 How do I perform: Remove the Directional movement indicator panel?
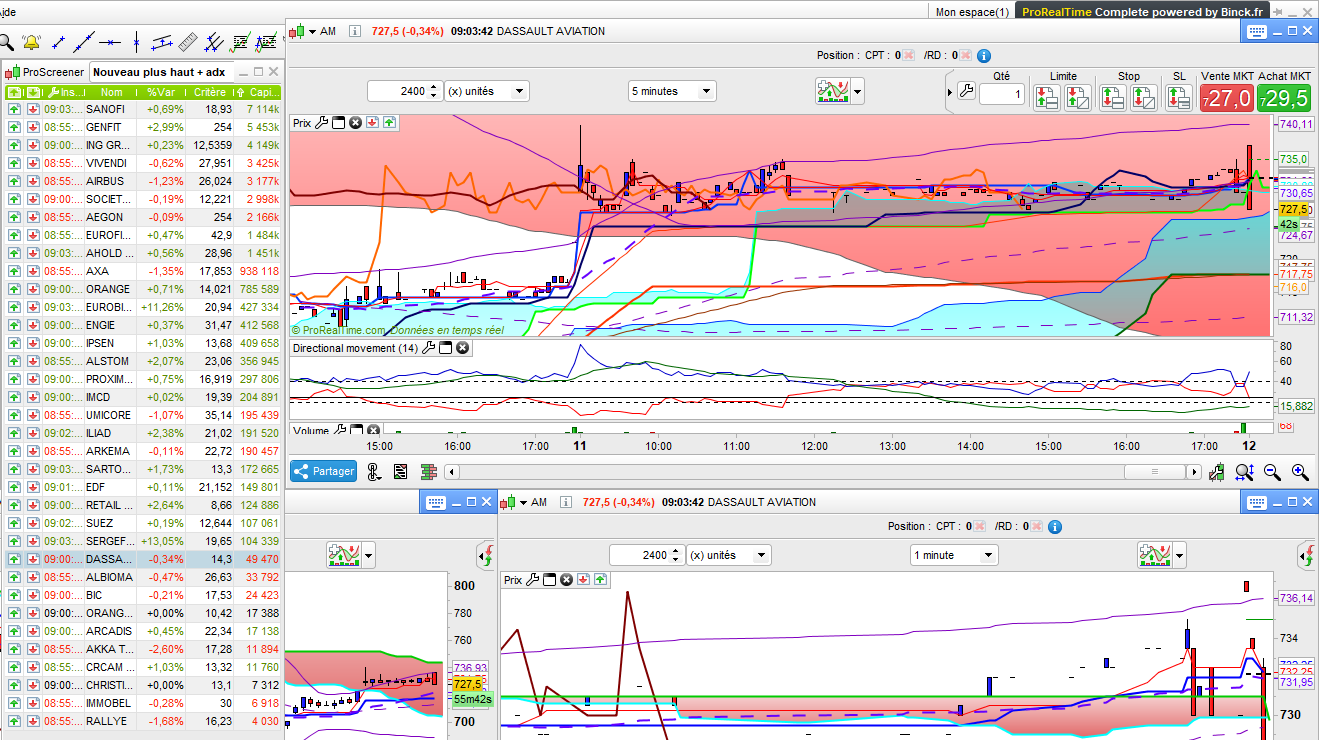463,348
